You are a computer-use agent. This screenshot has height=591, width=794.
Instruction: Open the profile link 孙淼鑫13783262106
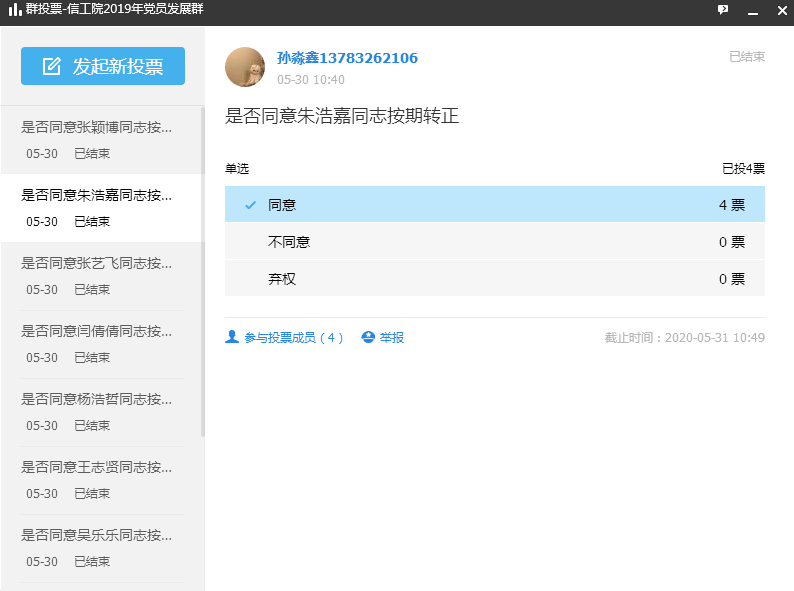coord(347,58)
